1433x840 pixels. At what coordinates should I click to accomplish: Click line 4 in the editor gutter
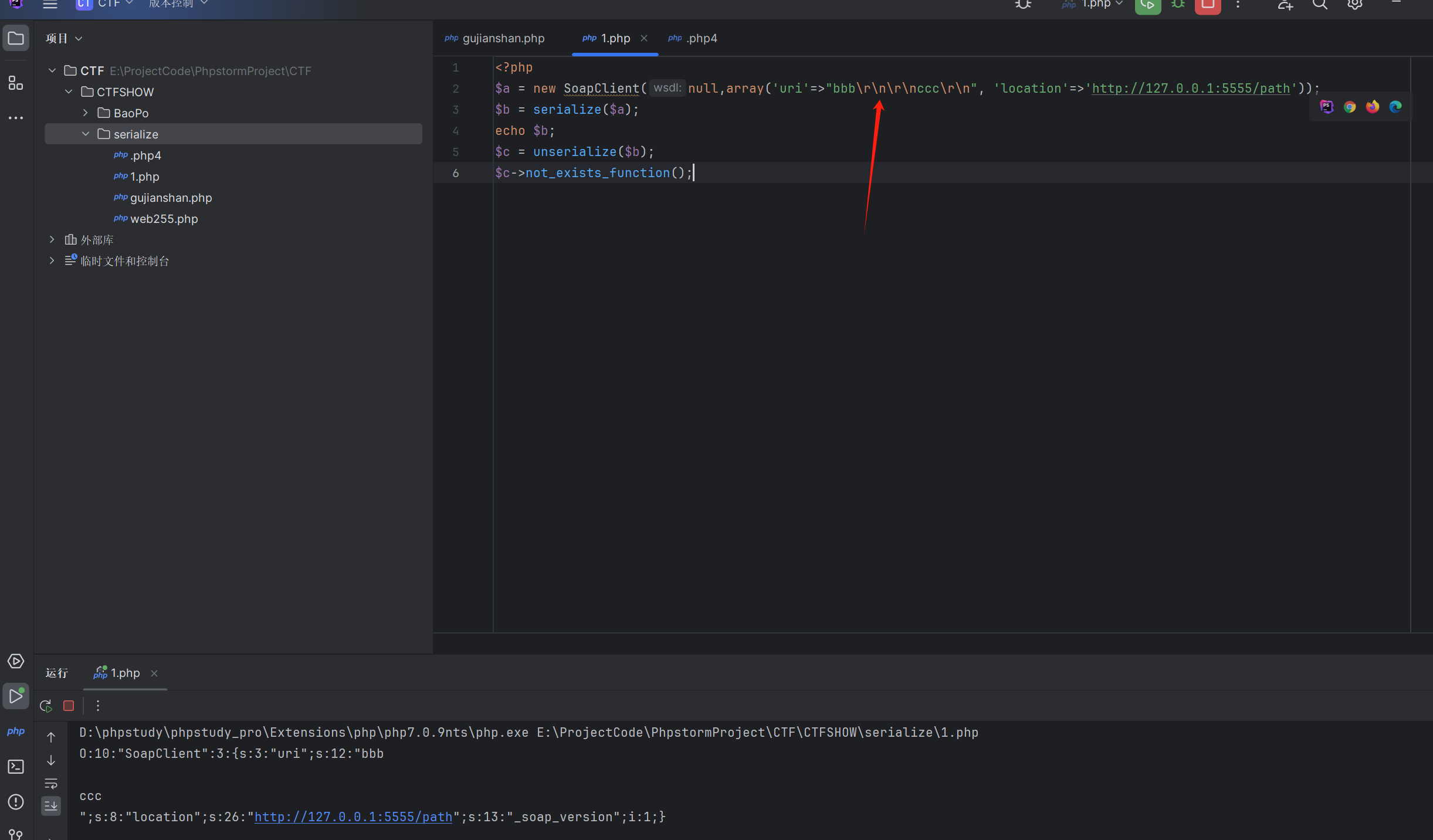[455, 131]
